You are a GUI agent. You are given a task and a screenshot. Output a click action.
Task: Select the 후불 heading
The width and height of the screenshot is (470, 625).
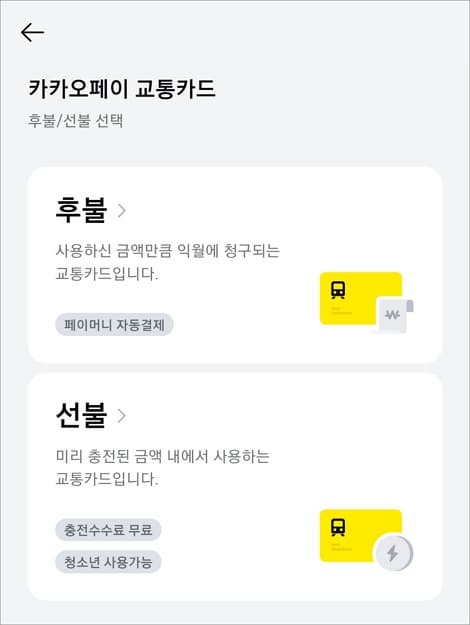click(81, 210)
